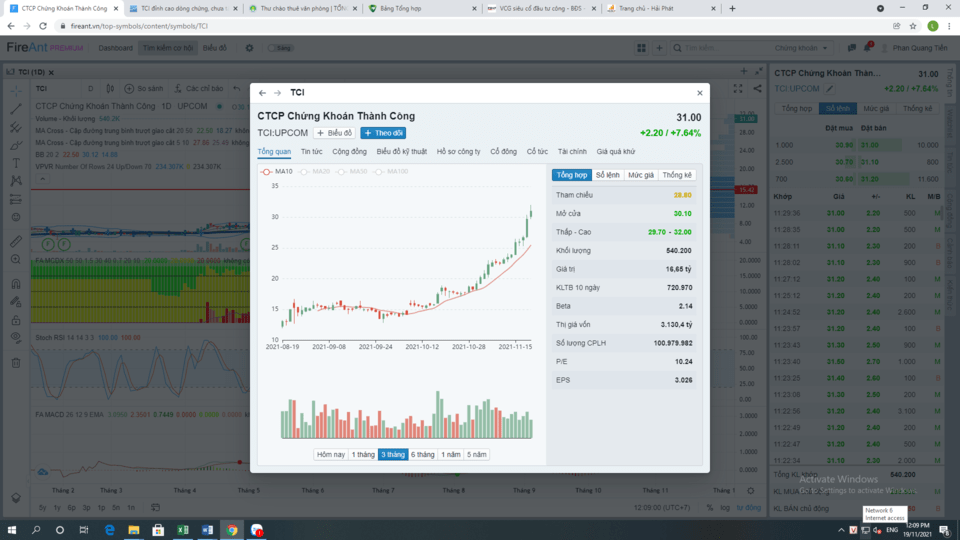Click the blue Theo dõi button
Viewport: 960px width, 540px height.
(383, 133)
